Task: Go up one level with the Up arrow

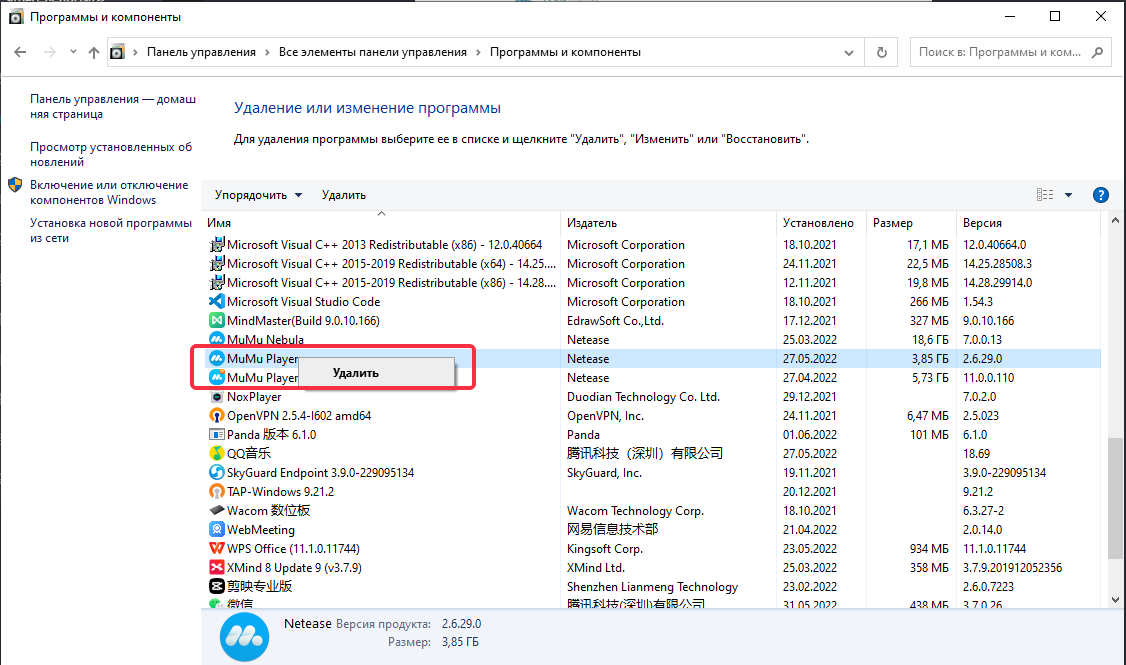Action: pyautogui.click(x=94, y=52)
